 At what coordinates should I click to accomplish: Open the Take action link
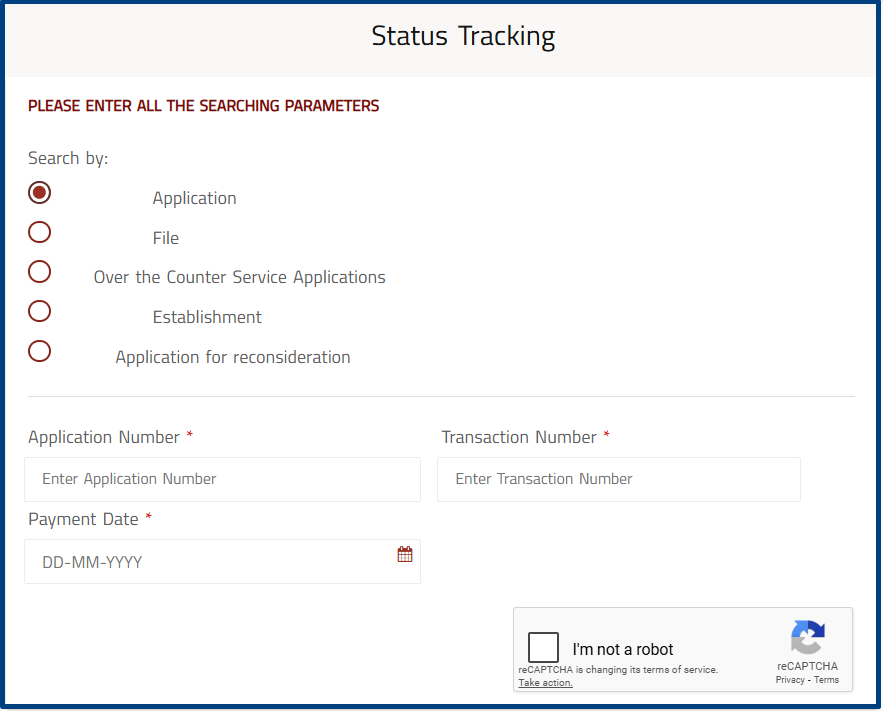(544, 682)
